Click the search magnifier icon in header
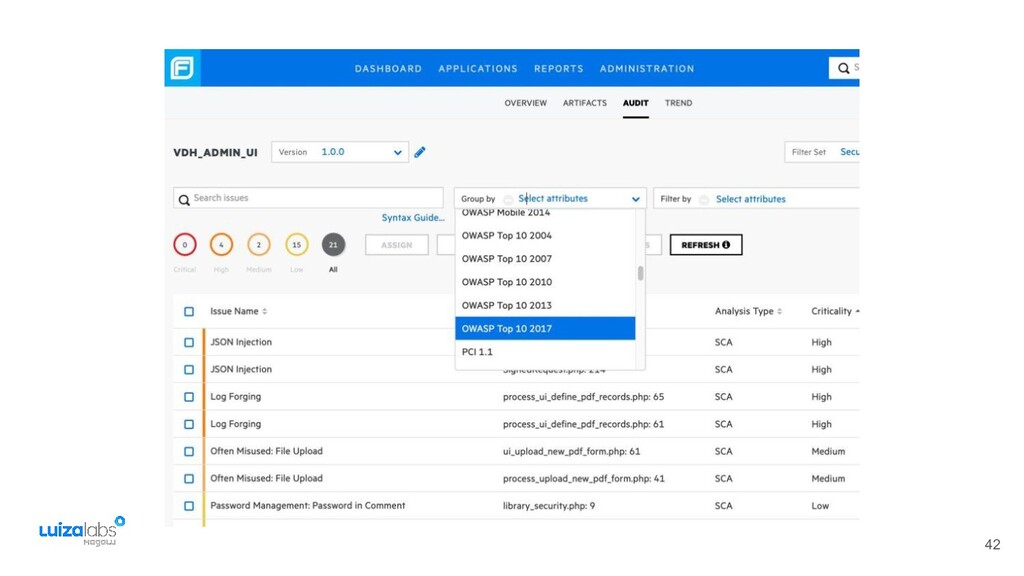Viewport: 1024px width, 576px height. coord(844,68)
